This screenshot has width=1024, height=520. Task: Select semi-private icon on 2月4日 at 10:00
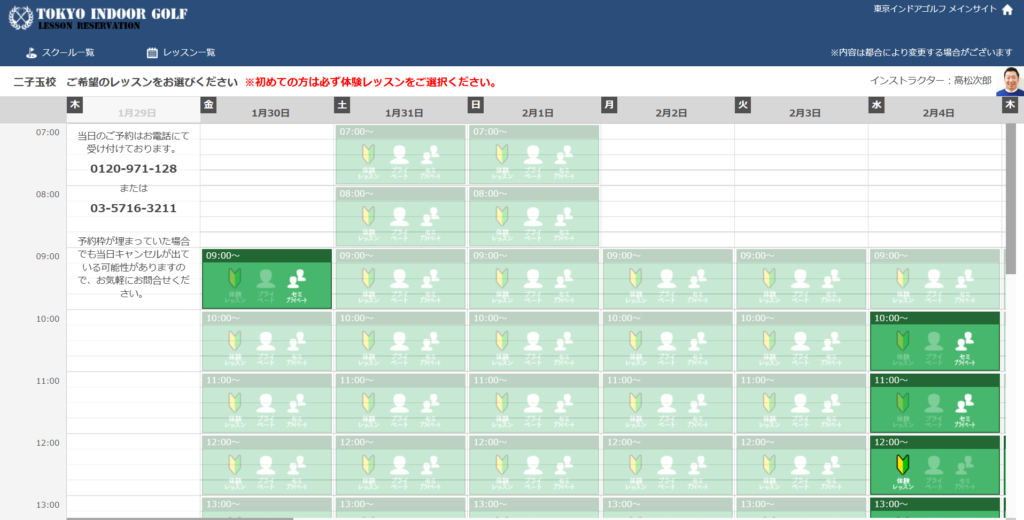[963, 346]
